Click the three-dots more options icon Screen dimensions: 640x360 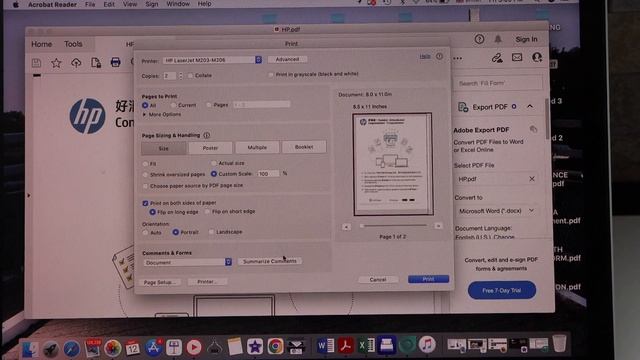point(458,58)
